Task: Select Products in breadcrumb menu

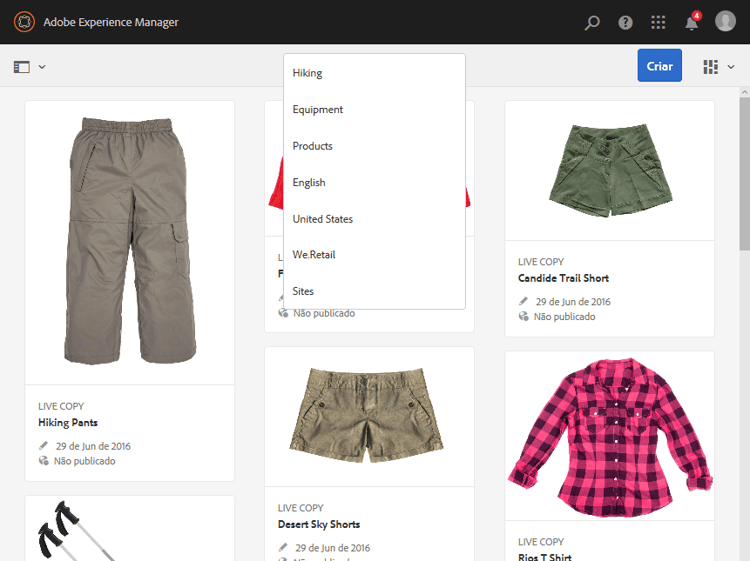Action: point(374,146)
